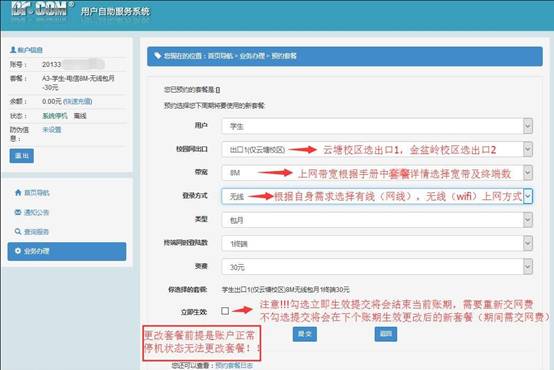Click the 预约套餐 breadcrumb text

[284, 56]
